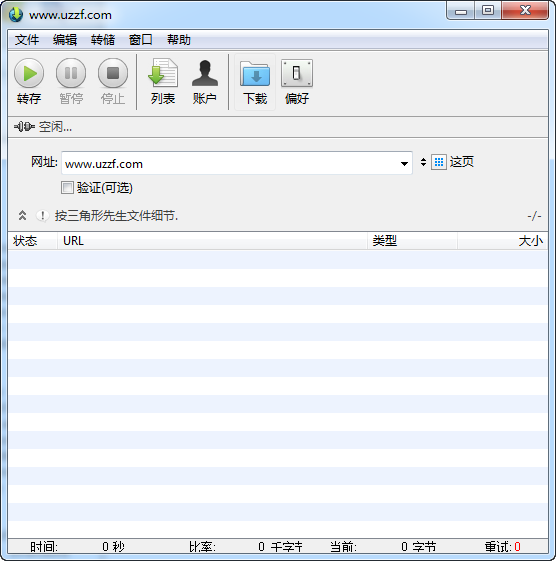The image size is (556, 561).
Task: Click the 停止 stop button
Action: pos(113,82)
